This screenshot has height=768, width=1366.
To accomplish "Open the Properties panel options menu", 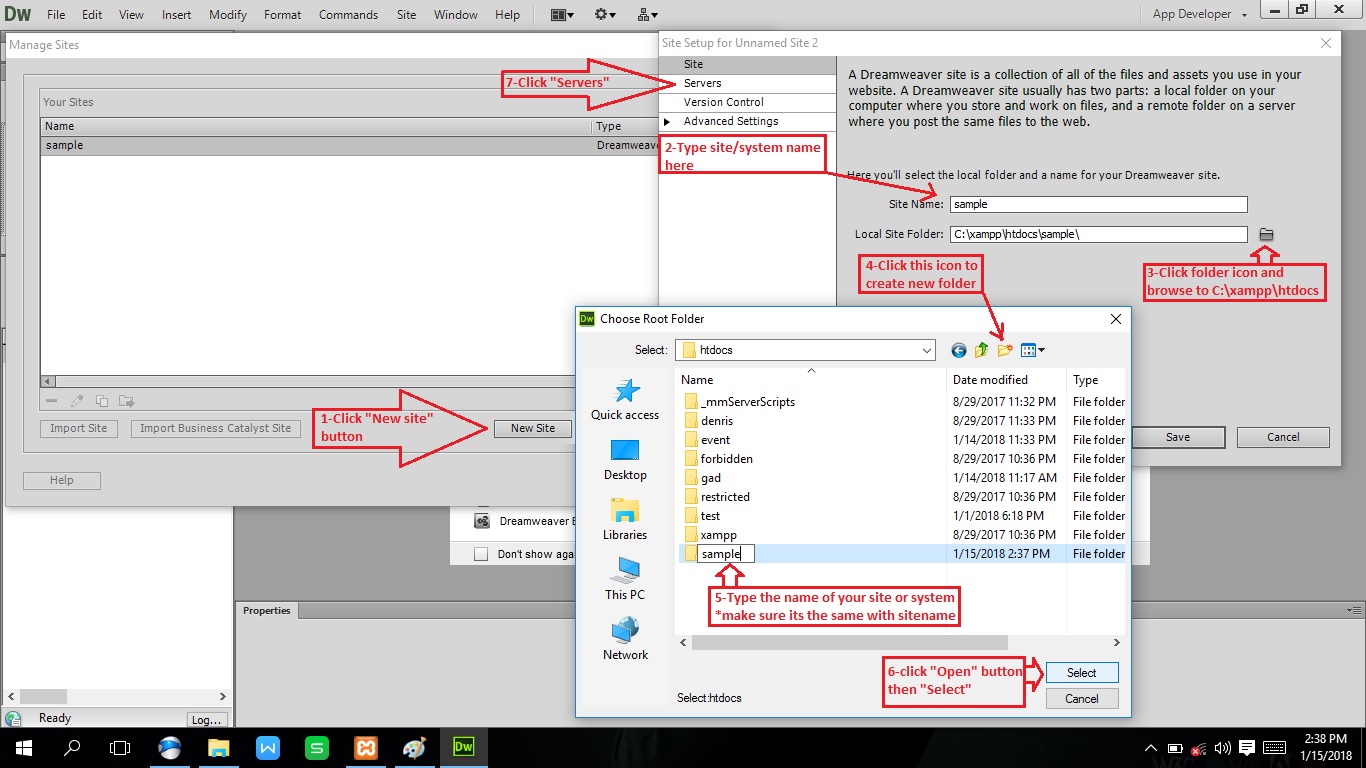I will point(1352,611).
